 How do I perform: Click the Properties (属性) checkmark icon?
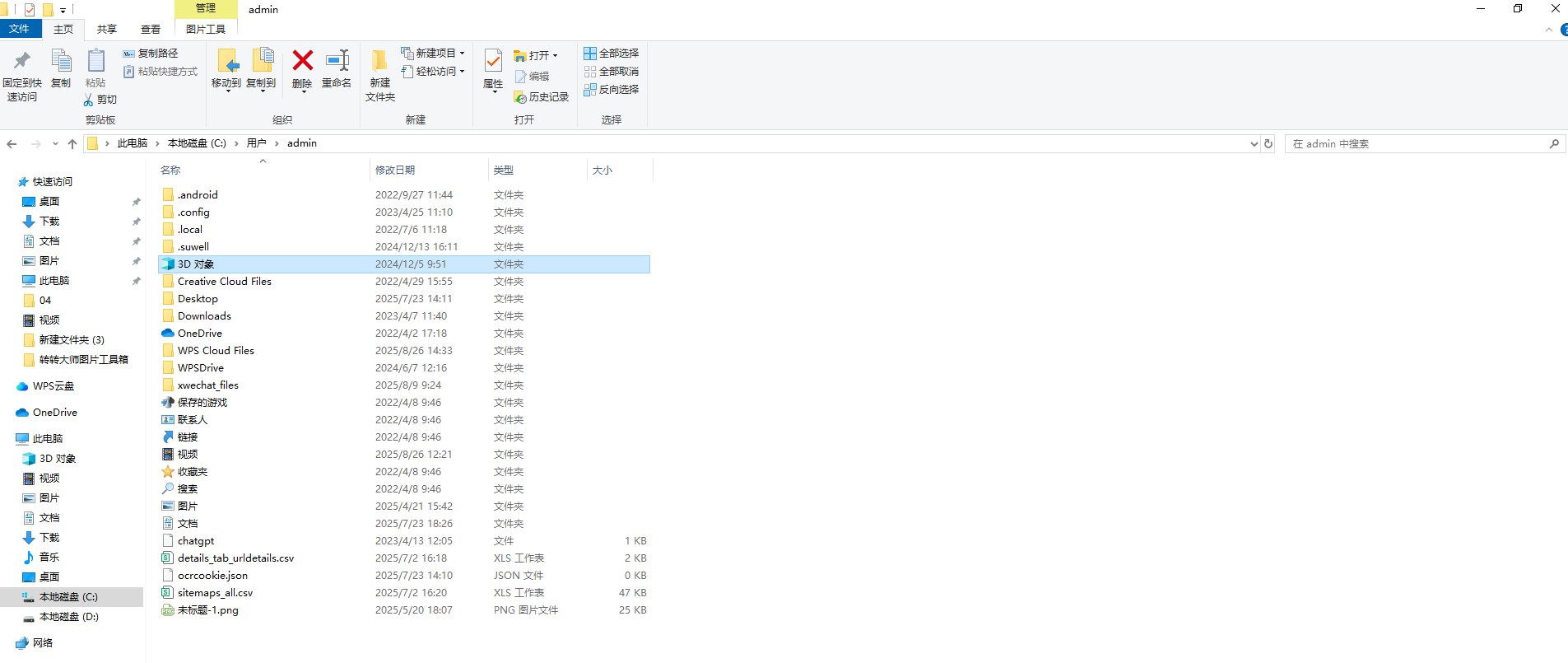[493, 62]
